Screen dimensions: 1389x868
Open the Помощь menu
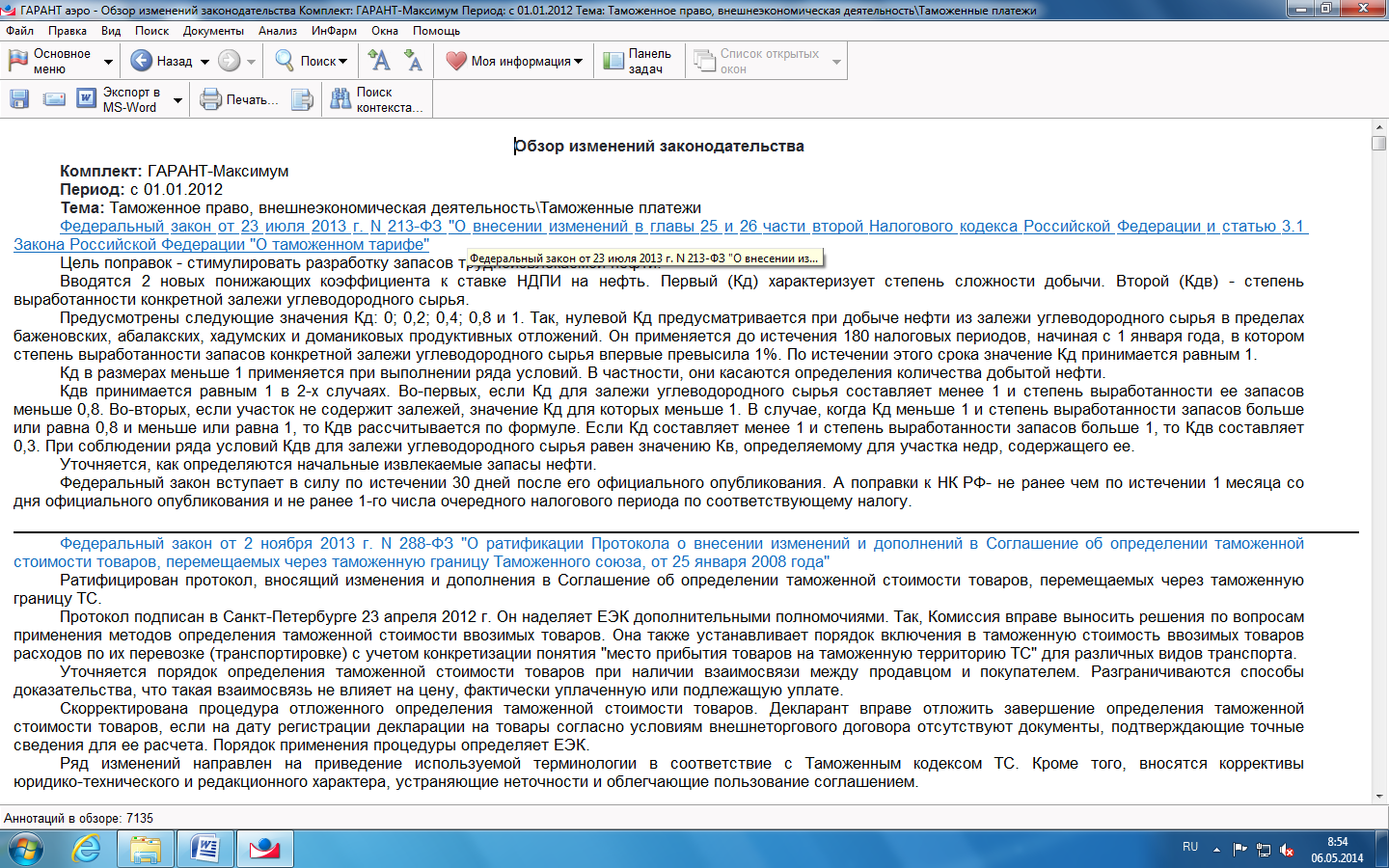pyautogui.click(x=436, y=31)
